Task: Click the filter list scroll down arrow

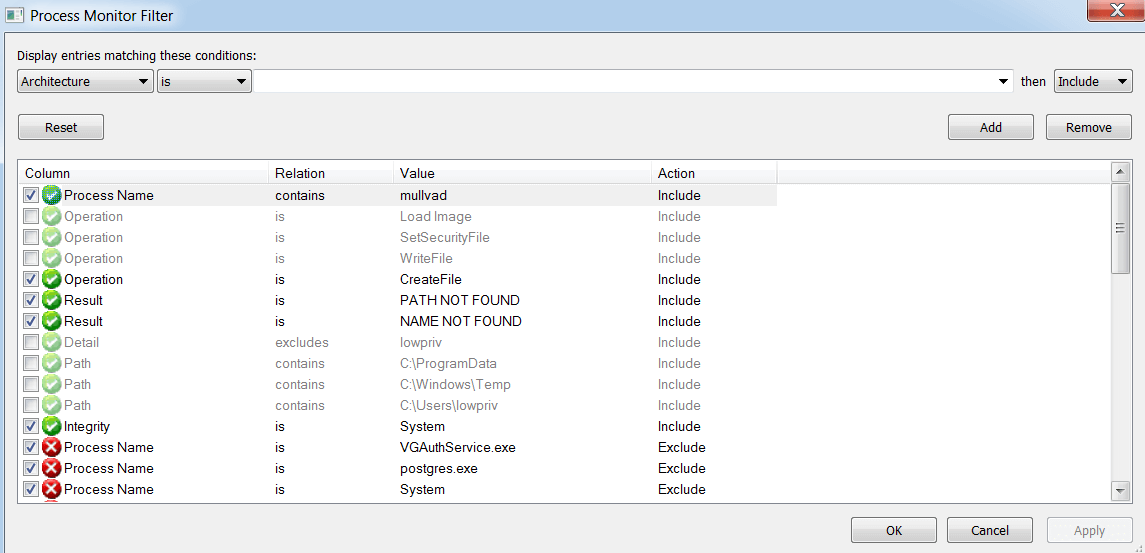Action: (1119, 490)
